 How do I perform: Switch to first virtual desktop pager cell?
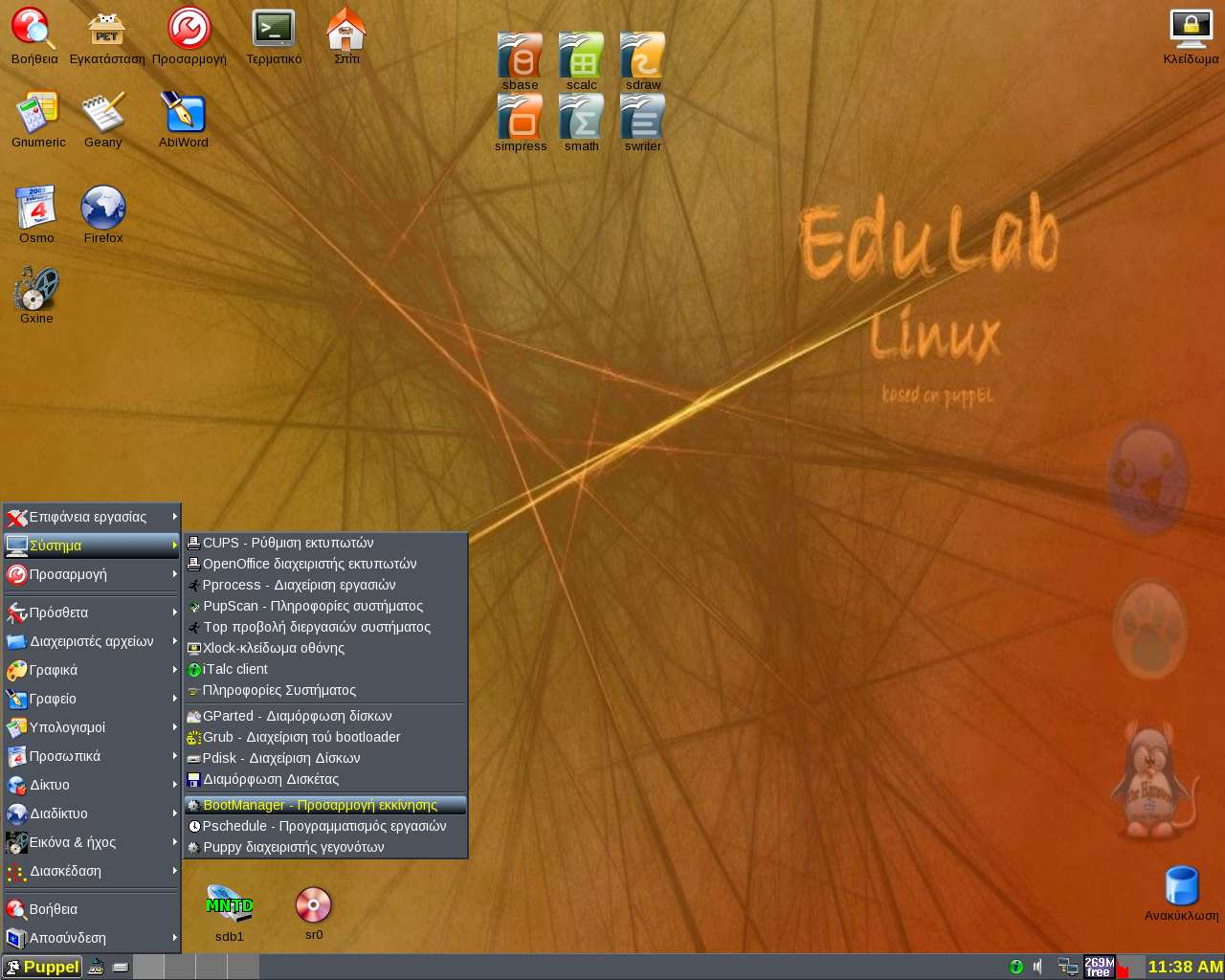click(x=148, y=967)
